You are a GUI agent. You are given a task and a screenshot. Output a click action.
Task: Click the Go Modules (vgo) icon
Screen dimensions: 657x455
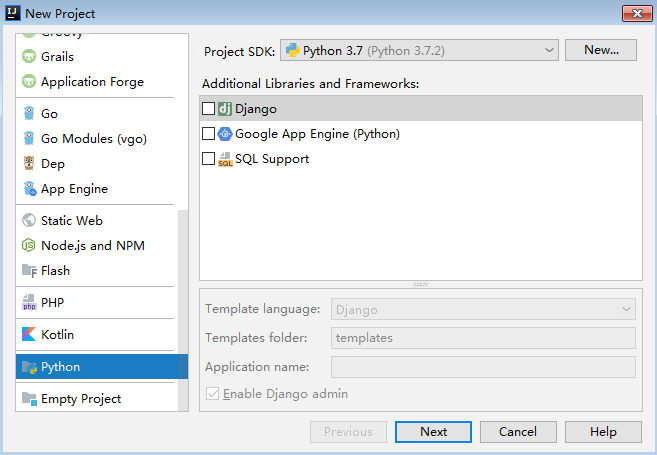coord(29,138)
